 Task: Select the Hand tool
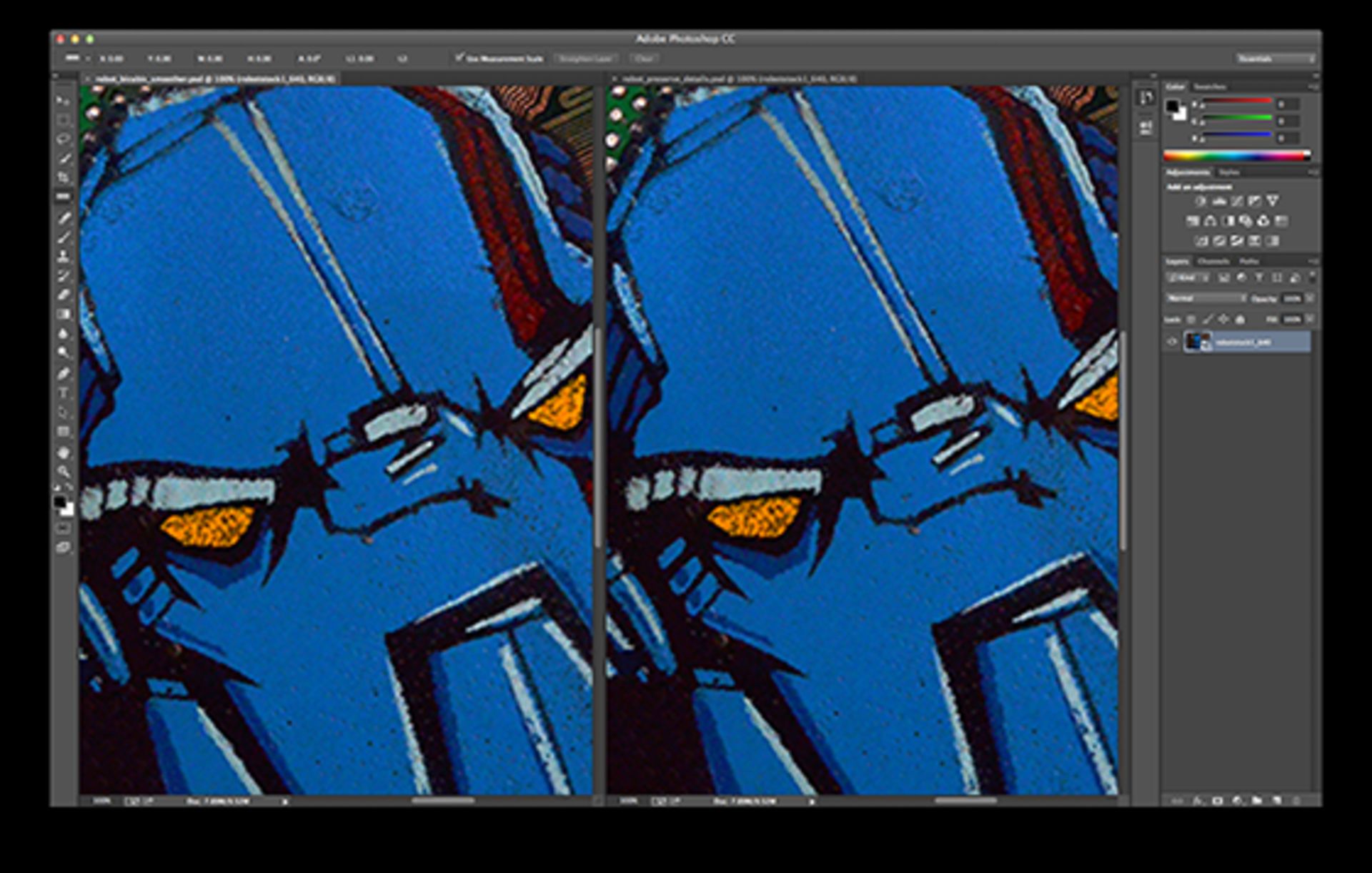coord(63,452)
